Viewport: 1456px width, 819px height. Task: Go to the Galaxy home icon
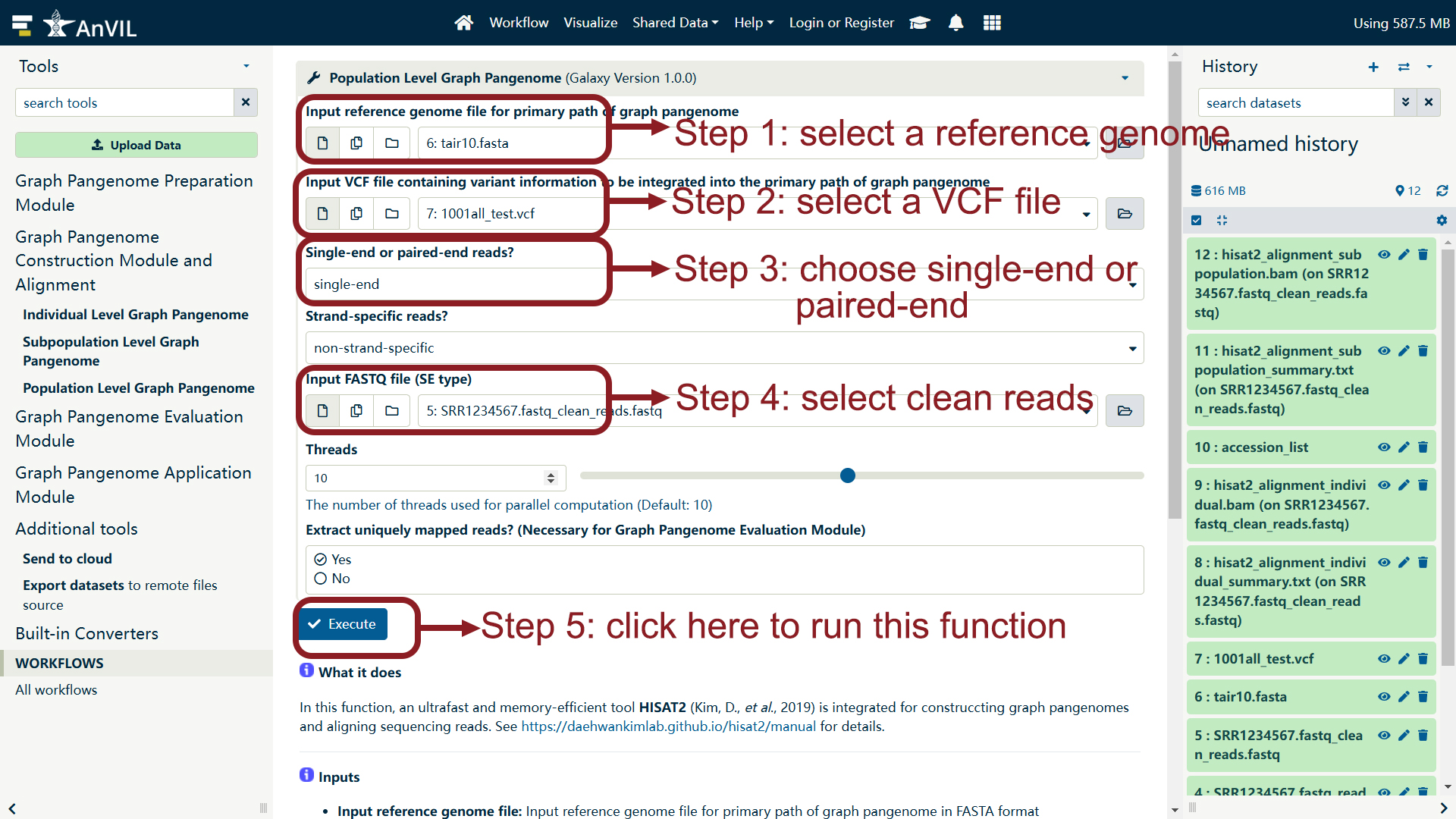point(463,23)
